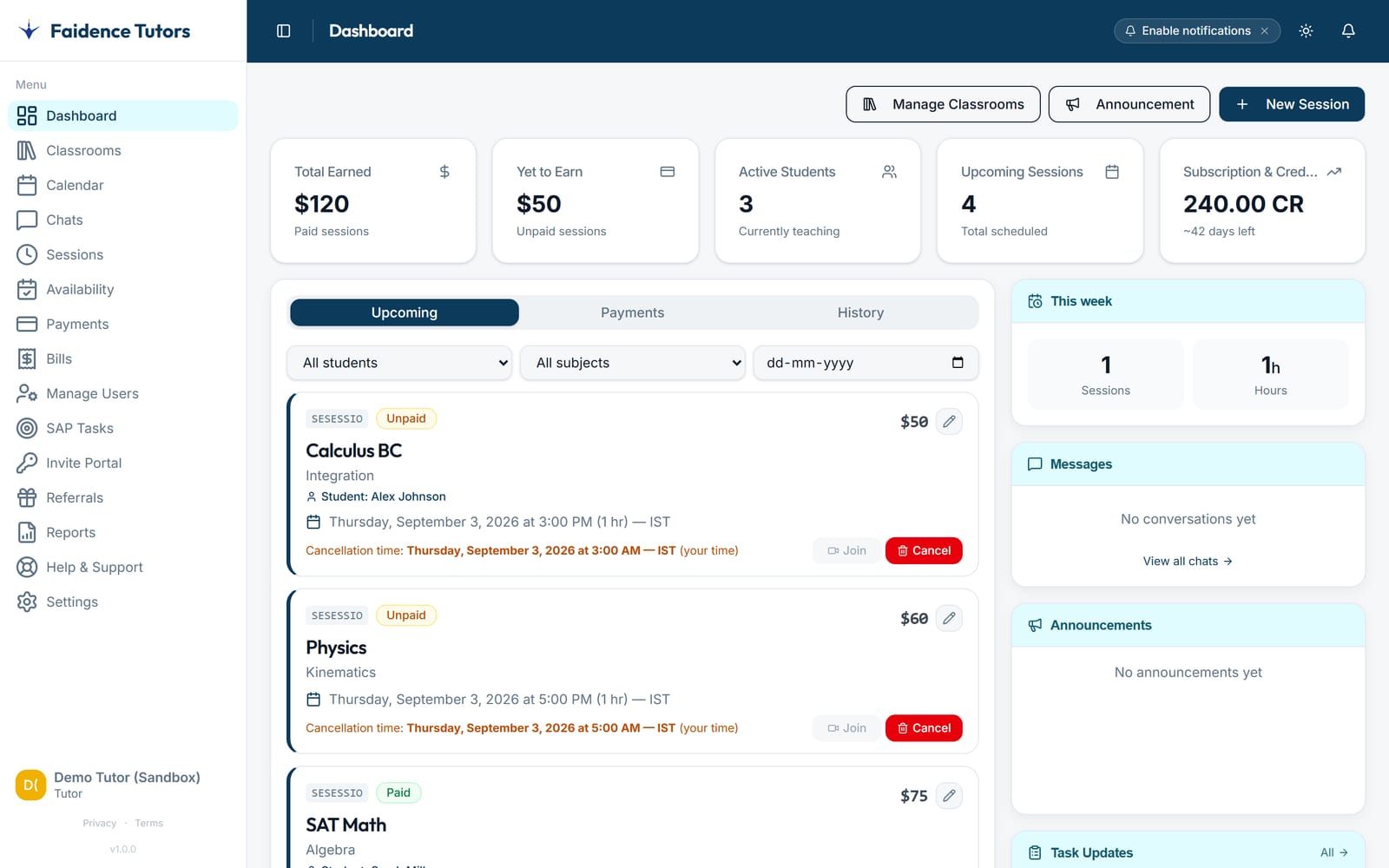Click the Active Students people icon
The image size is (1389, 868).
889,172
